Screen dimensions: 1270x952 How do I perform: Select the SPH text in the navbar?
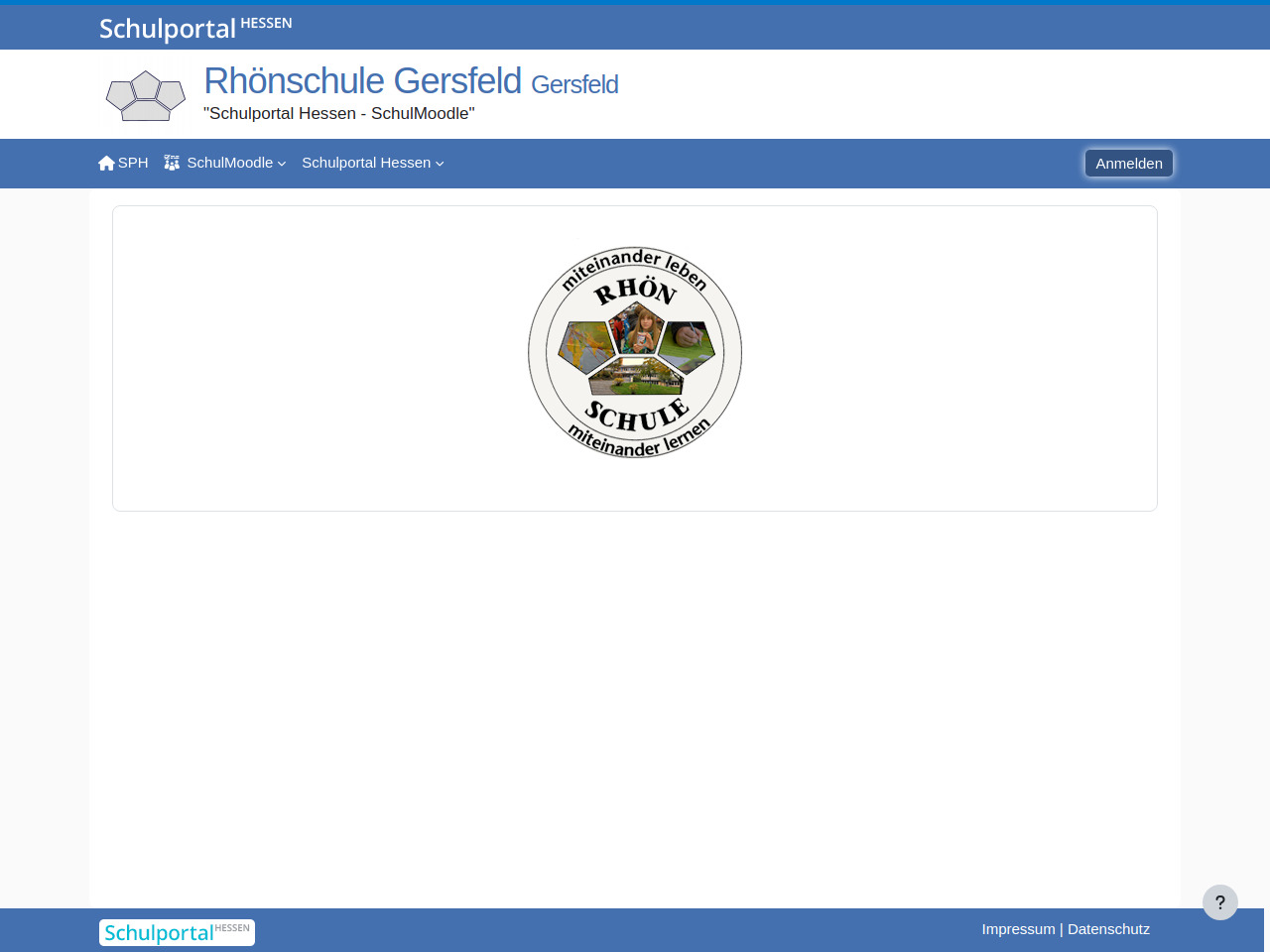pos(133,163)
